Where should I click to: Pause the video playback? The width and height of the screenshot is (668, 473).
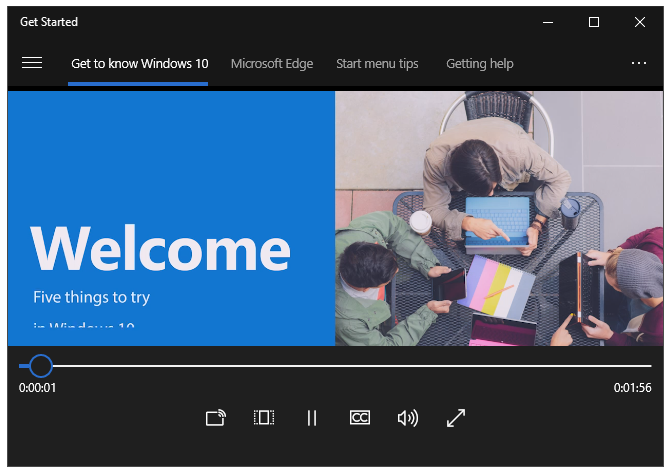tap(312, 418)
